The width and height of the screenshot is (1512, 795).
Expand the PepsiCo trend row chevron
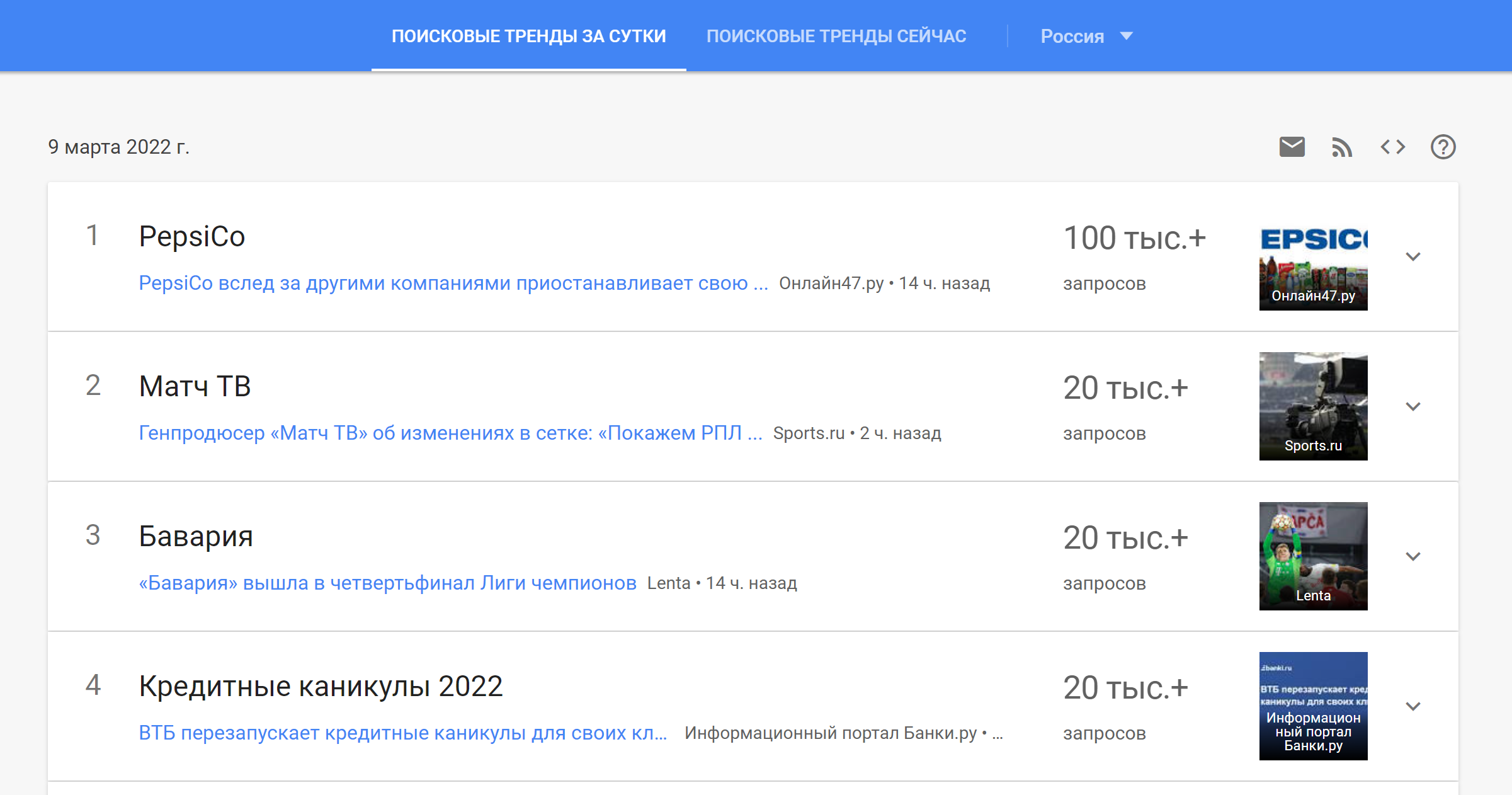click(1413, 256)
